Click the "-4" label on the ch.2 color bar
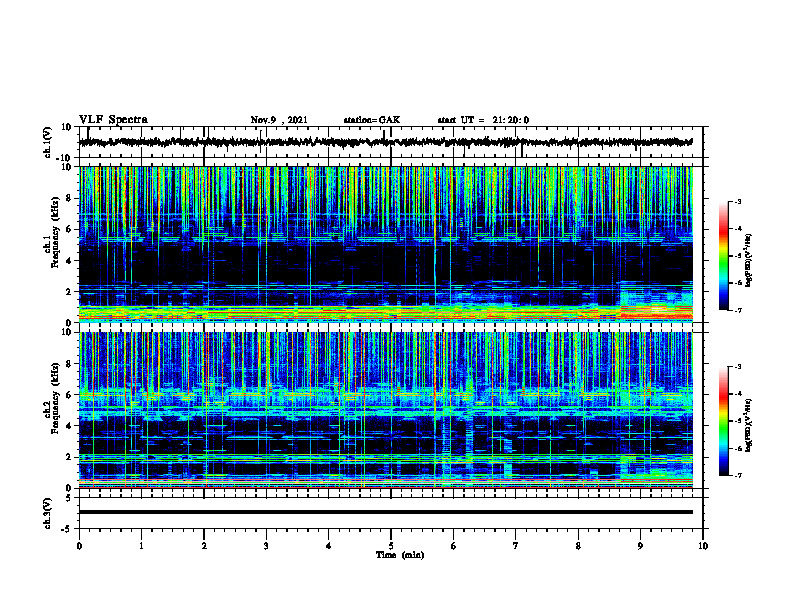792x612 pixels. coord(737,394)
